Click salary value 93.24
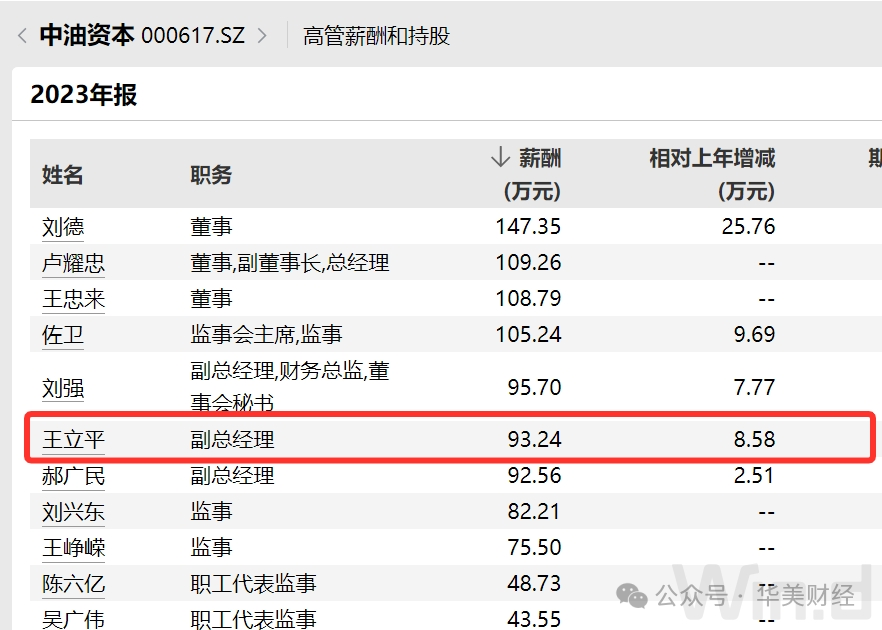The image size is (882, 630). (x=534, y=439)
